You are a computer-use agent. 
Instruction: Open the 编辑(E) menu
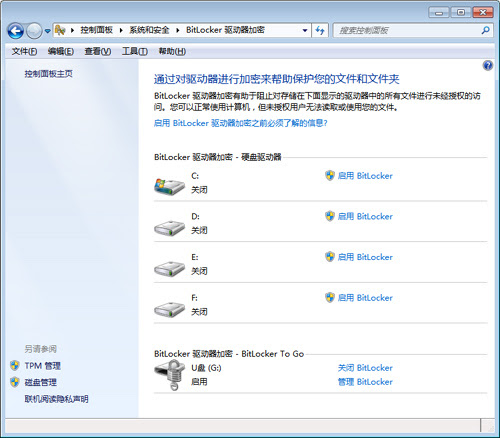coord(61,51)
